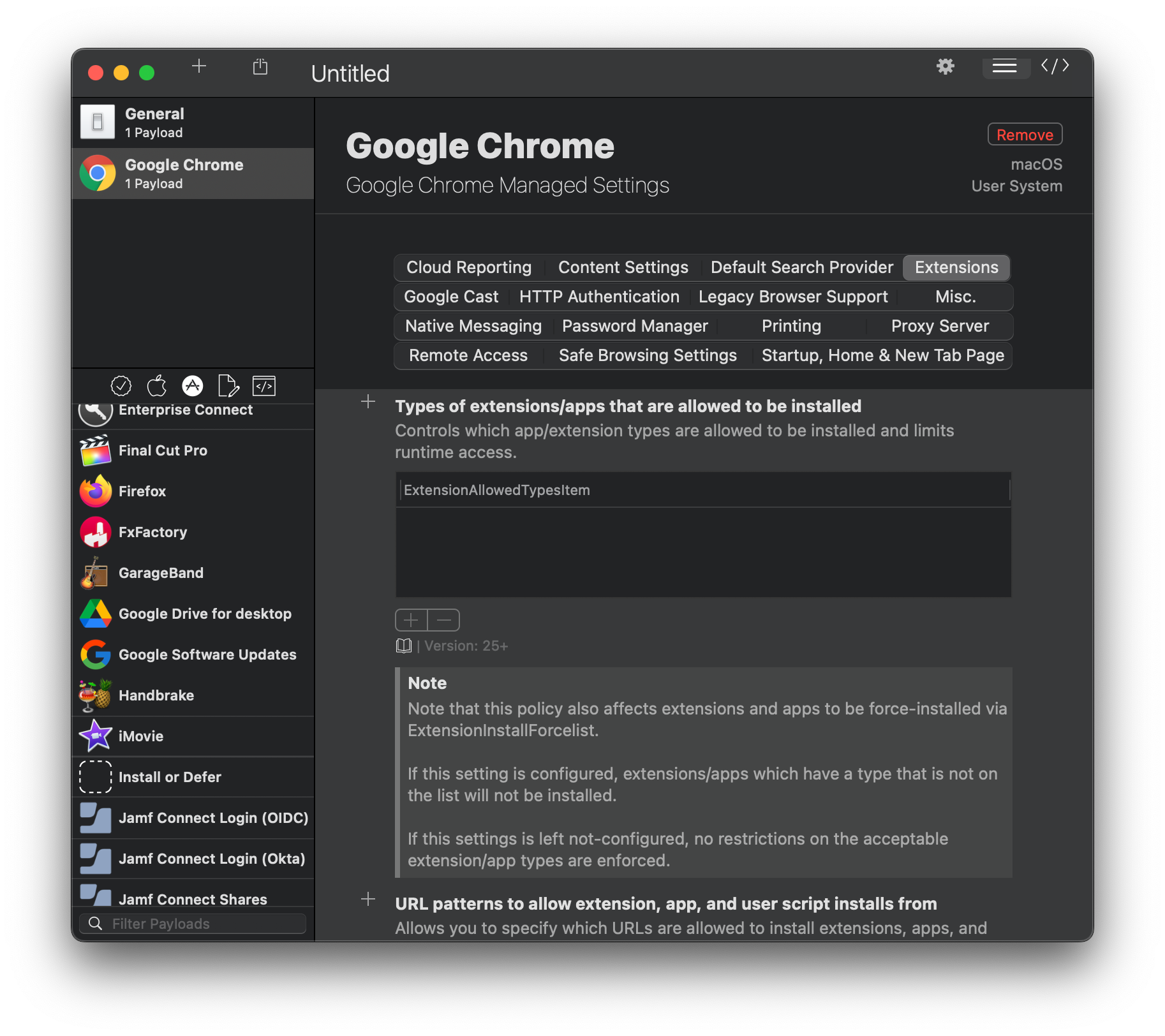Show the XML source code view

click(x=1055, y=66)
